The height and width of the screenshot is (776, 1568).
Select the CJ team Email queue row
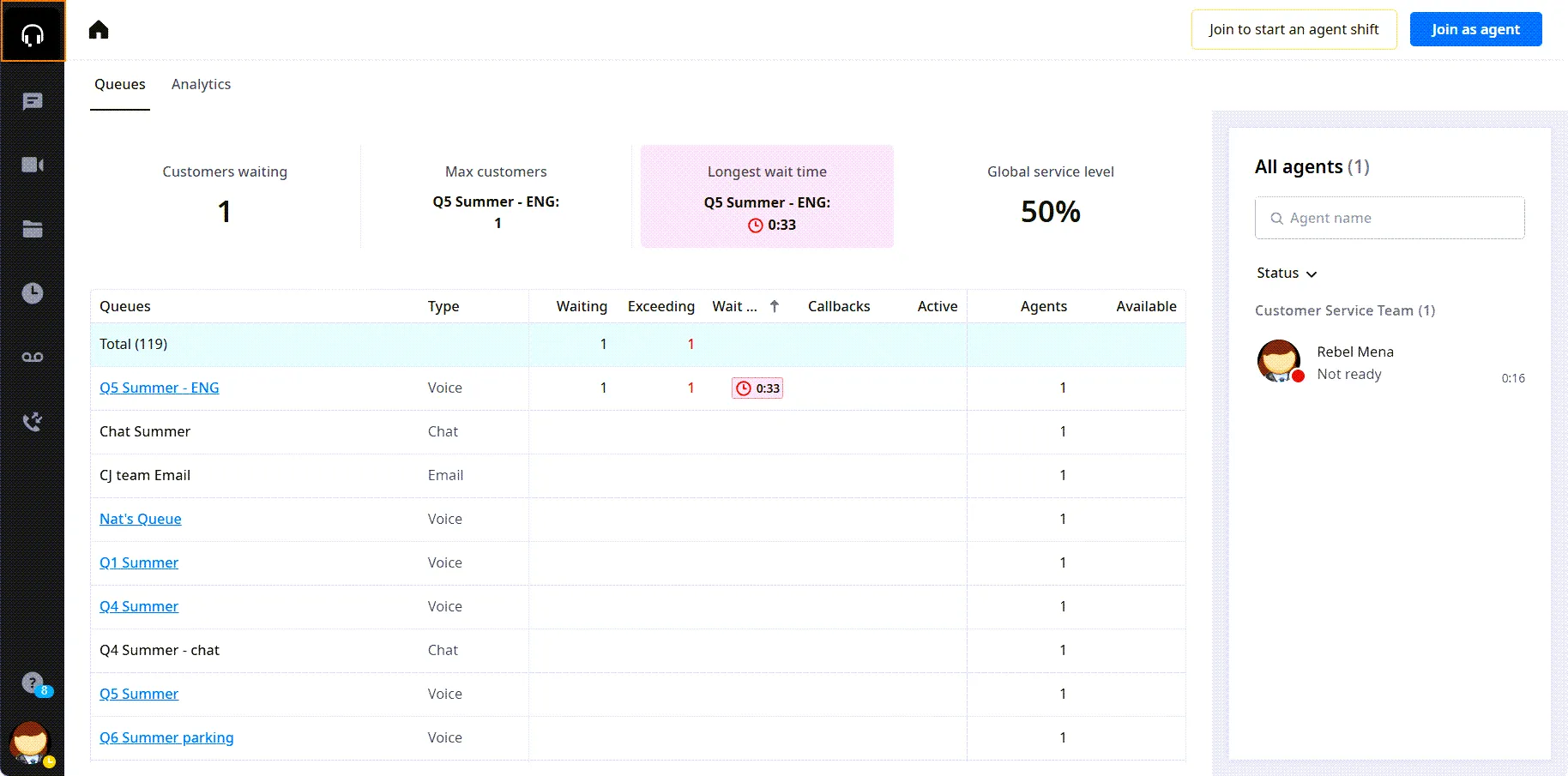tap(638, 475)
